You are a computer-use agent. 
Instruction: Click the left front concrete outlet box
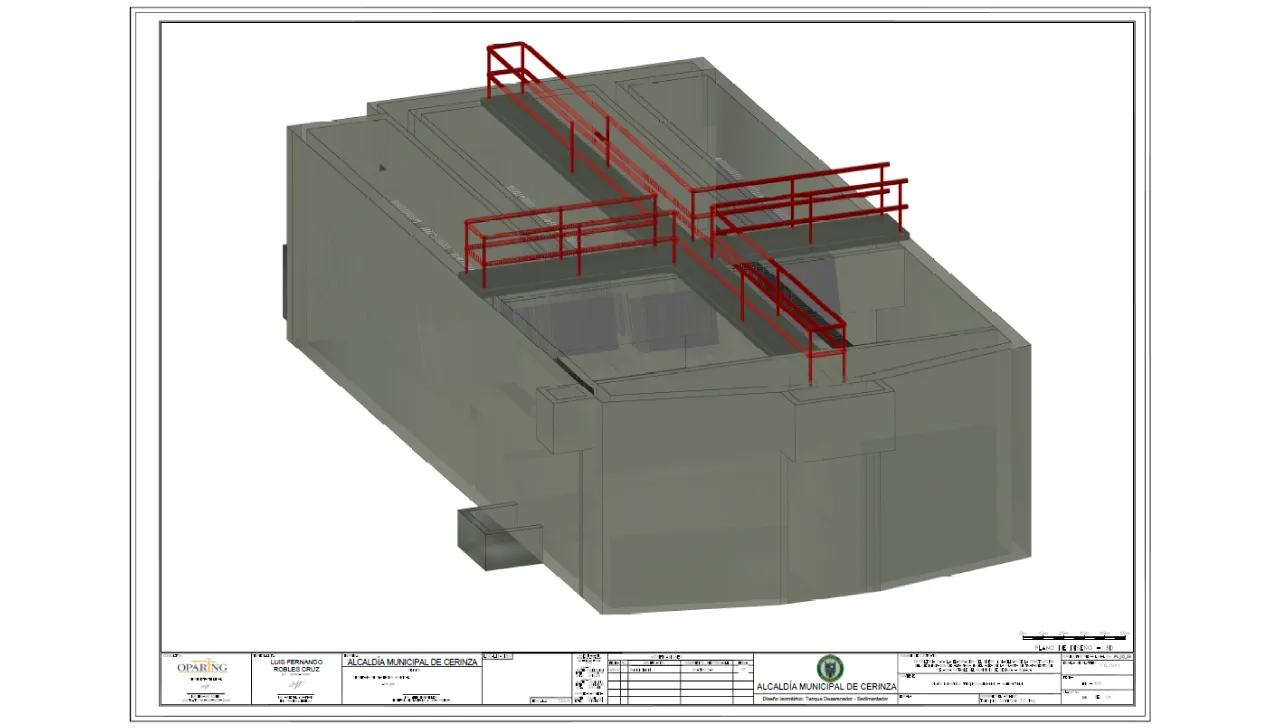567,417
